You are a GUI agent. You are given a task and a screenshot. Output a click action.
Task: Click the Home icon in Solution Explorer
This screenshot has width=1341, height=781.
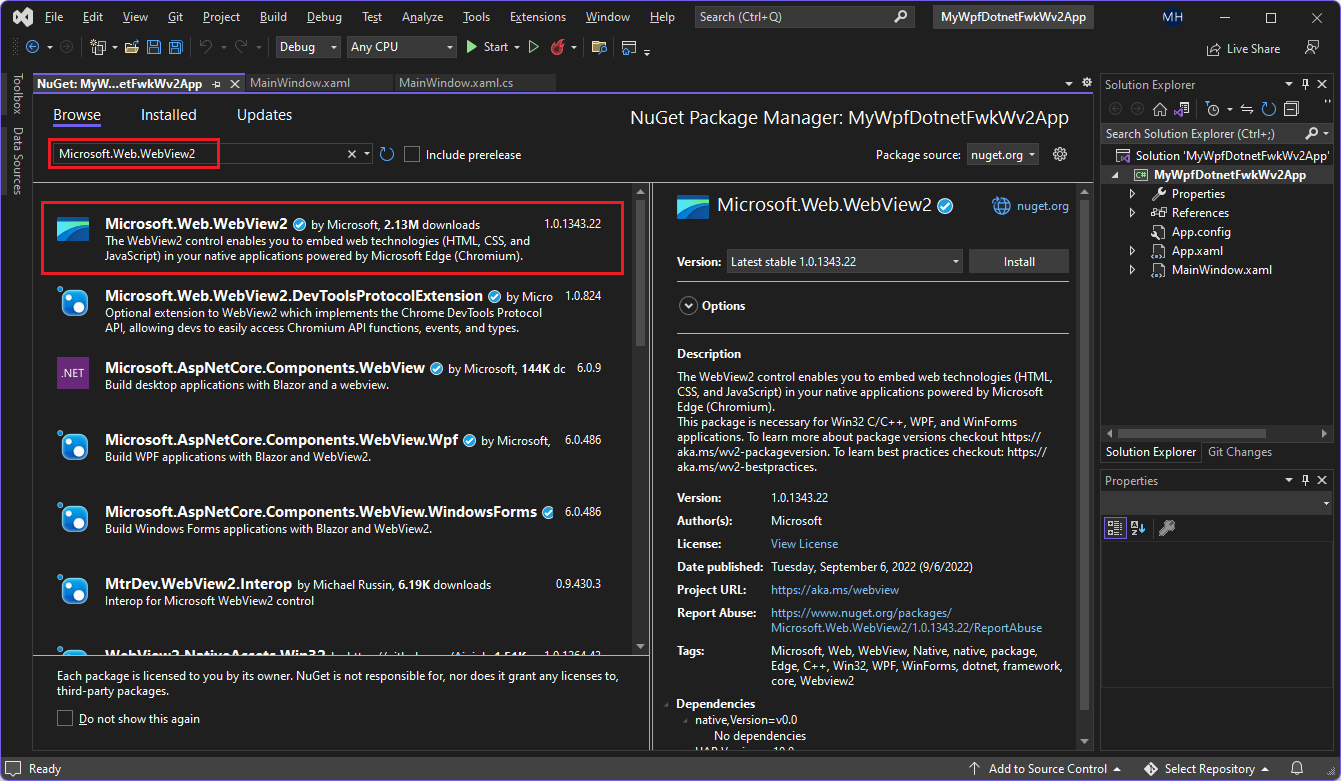[1158, 107]
